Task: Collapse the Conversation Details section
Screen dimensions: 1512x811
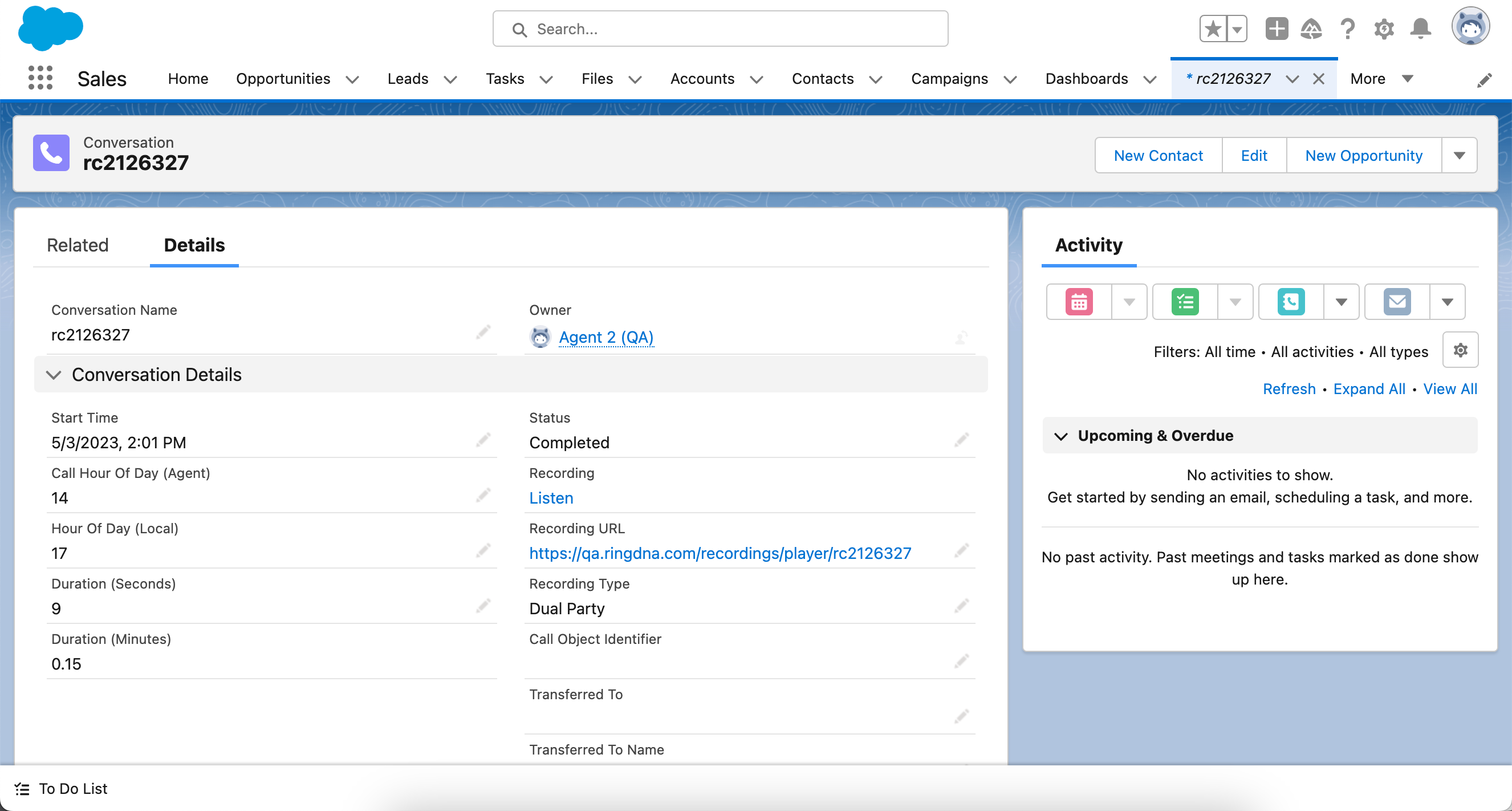Action: [54, 375]
